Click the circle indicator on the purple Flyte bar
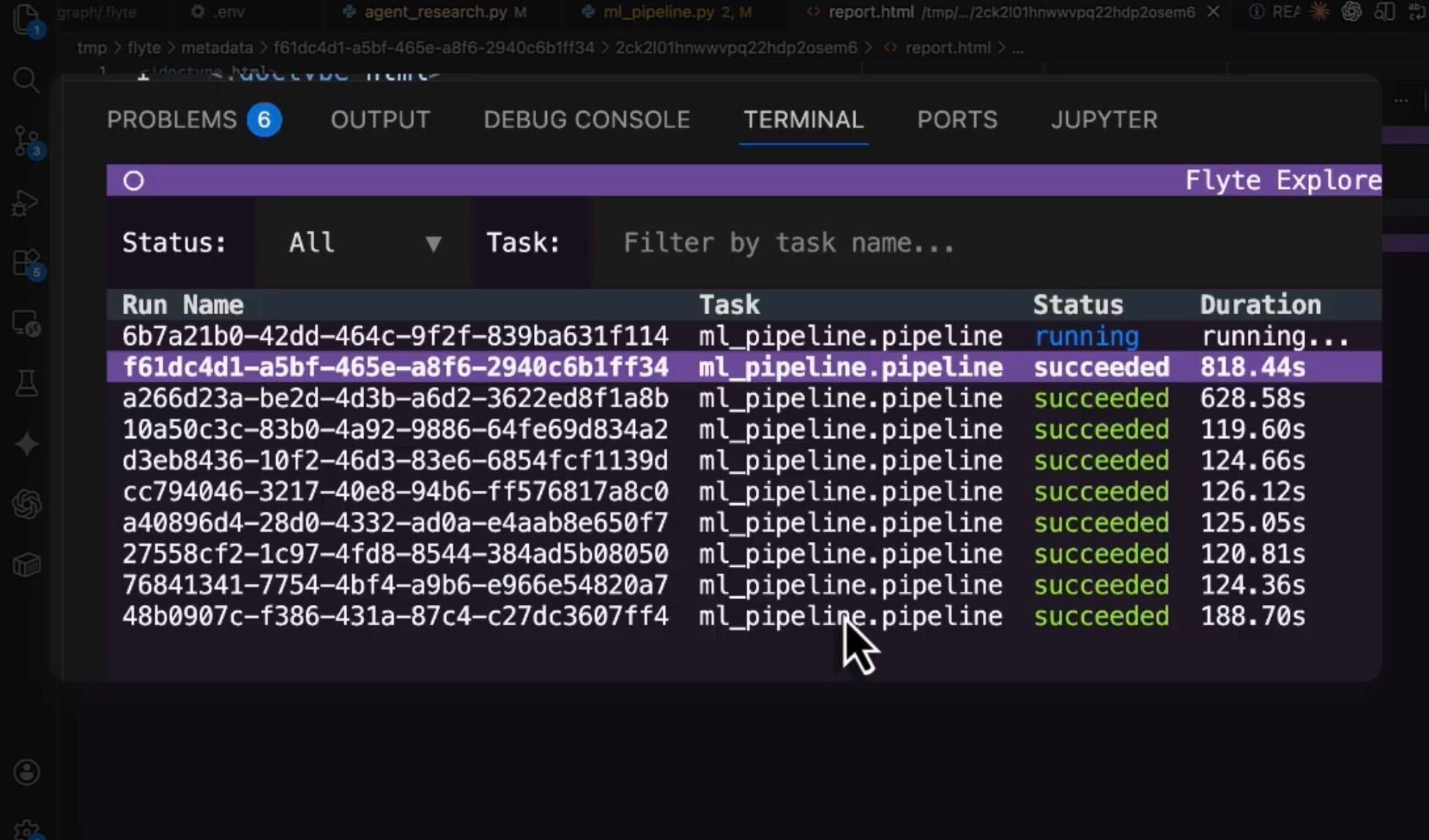This screenshot has width=1429, height=840. 133,180
